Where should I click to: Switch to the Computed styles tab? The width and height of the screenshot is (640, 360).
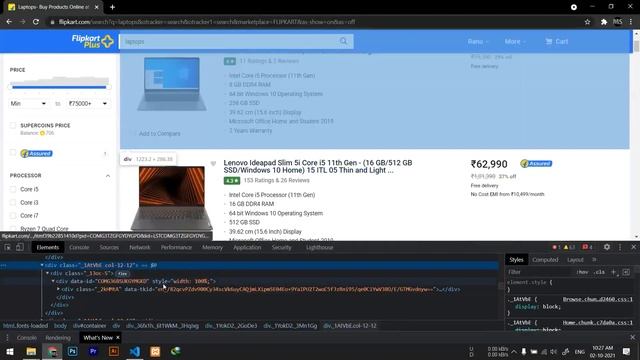(x=545, y=260)
